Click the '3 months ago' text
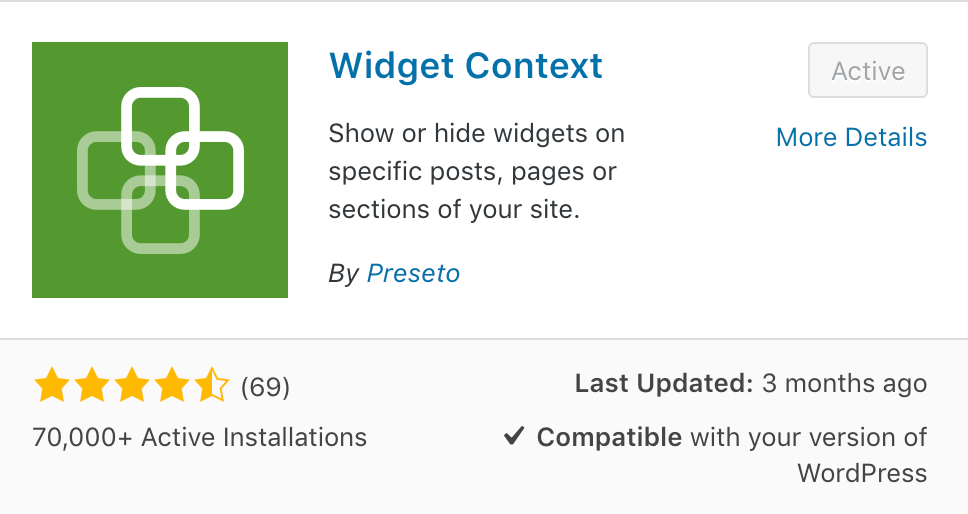 coord(844,384)
